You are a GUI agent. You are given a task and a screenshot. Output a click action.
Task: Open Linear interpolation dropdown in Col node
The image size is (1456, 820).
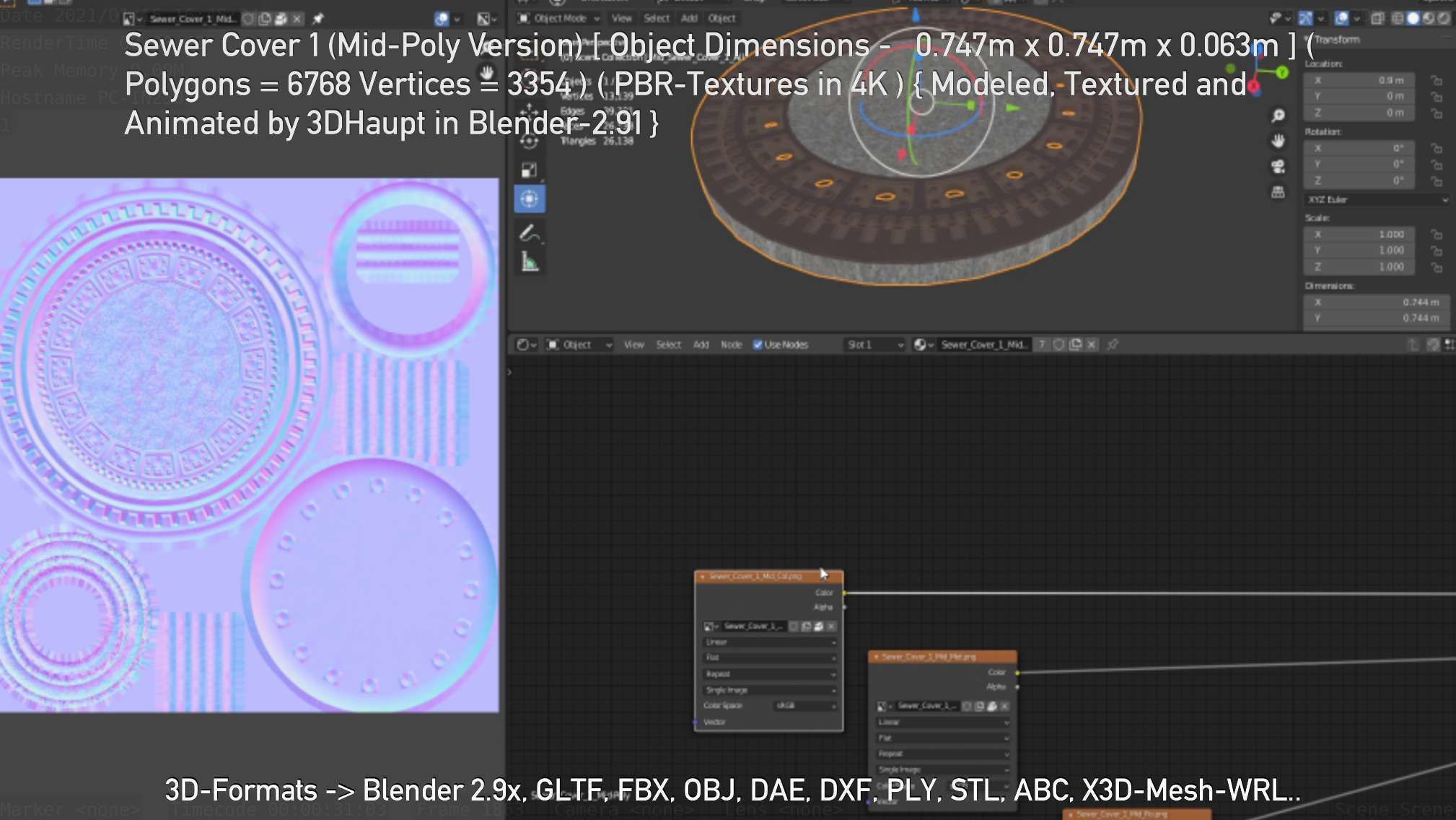tap(769, 642)
